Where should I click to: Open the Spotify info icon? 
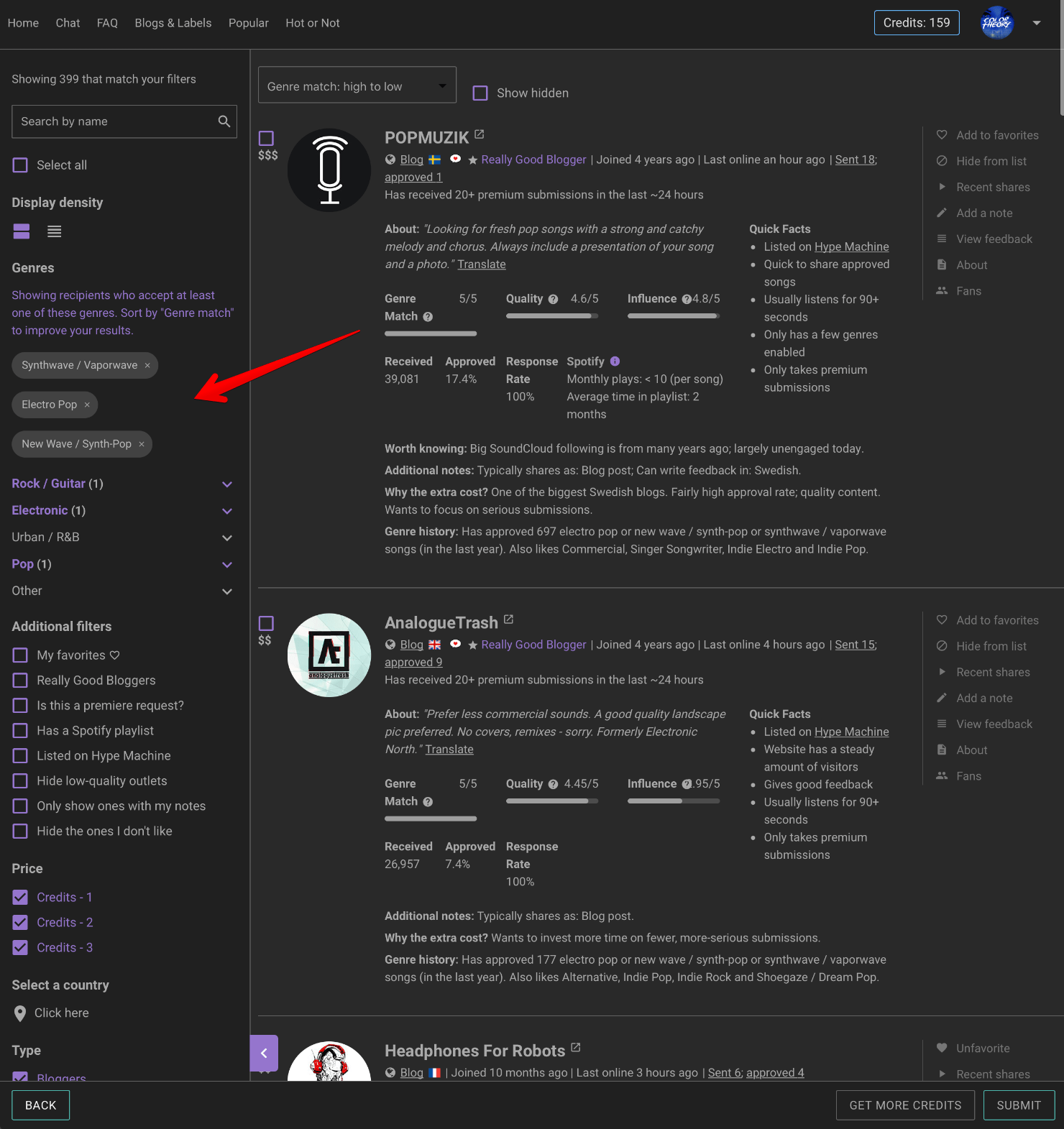tap(615, 361)
